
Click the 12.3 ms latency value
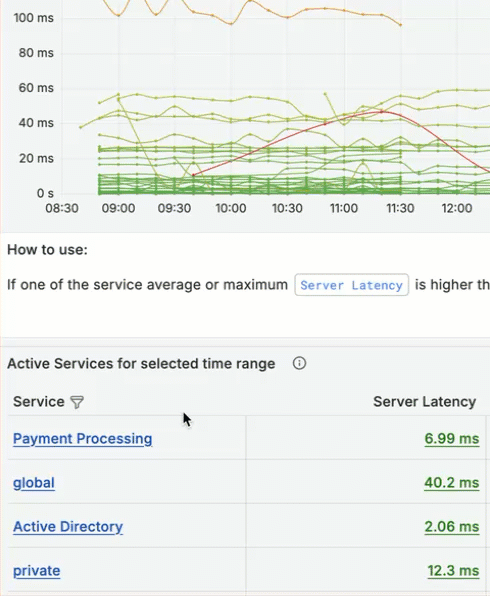coord(453,571)
